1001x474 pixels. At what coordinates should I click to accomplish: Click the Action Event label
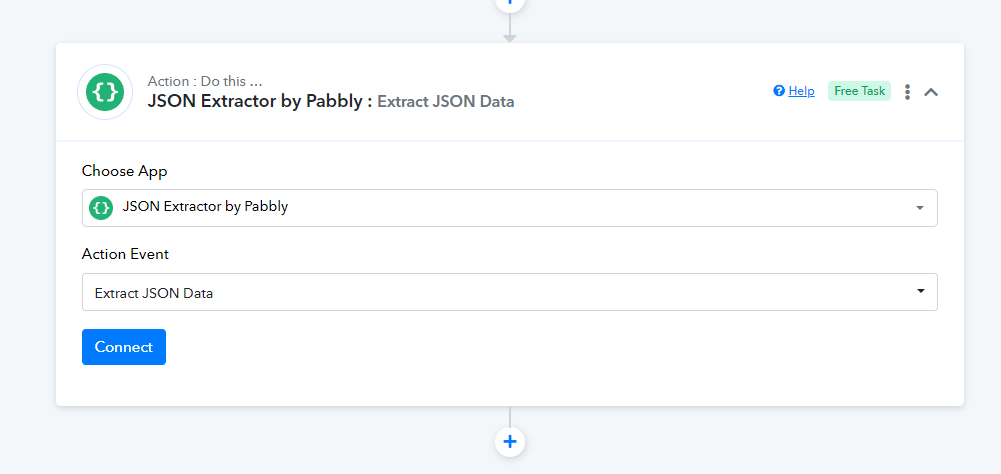(x=125, y=254)
